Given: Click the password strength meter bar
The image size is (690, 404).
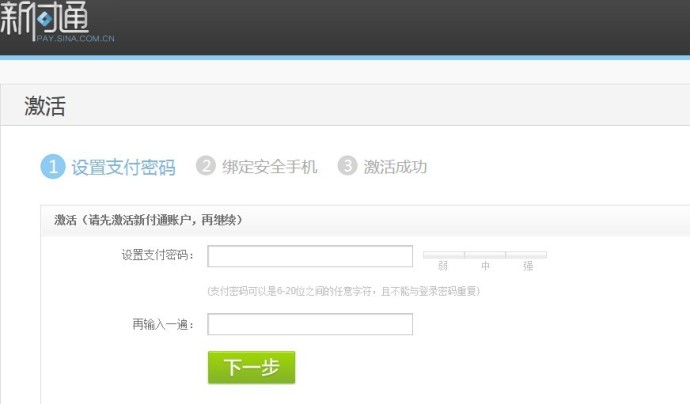Looking at the screenshot, I should click(x=485, y=255).
